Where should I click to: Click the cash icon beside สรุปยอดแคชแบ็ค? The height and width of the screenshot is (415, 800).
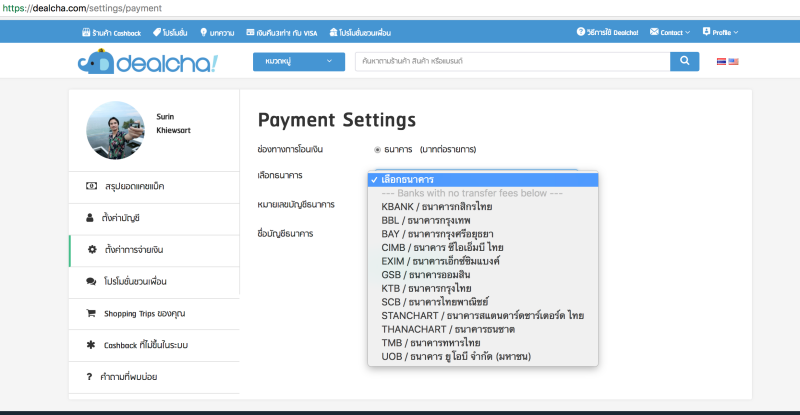[91, 186]
